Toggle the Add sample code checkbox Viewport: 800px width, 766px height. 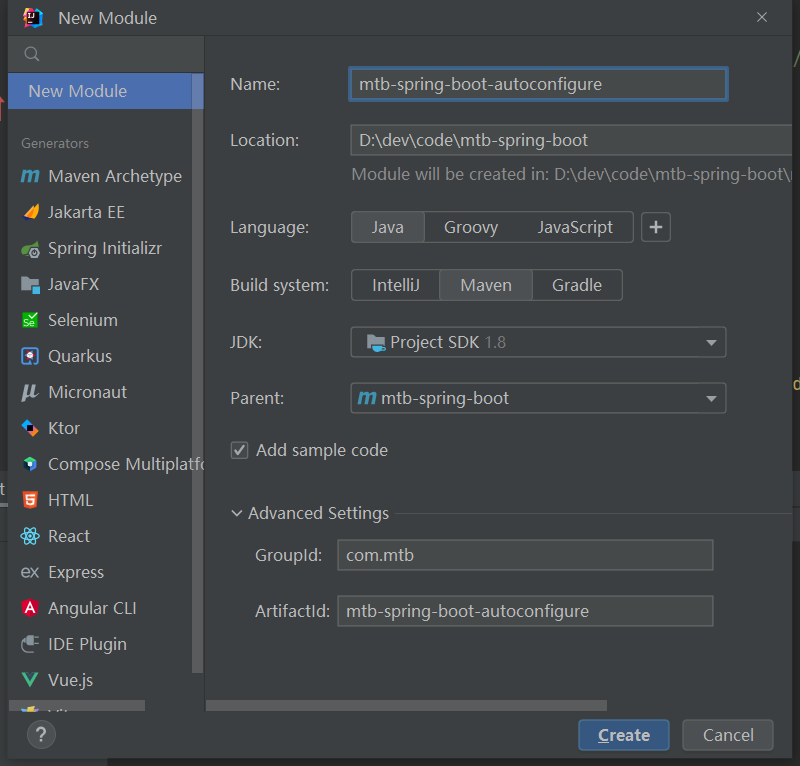tap(239, 450)
